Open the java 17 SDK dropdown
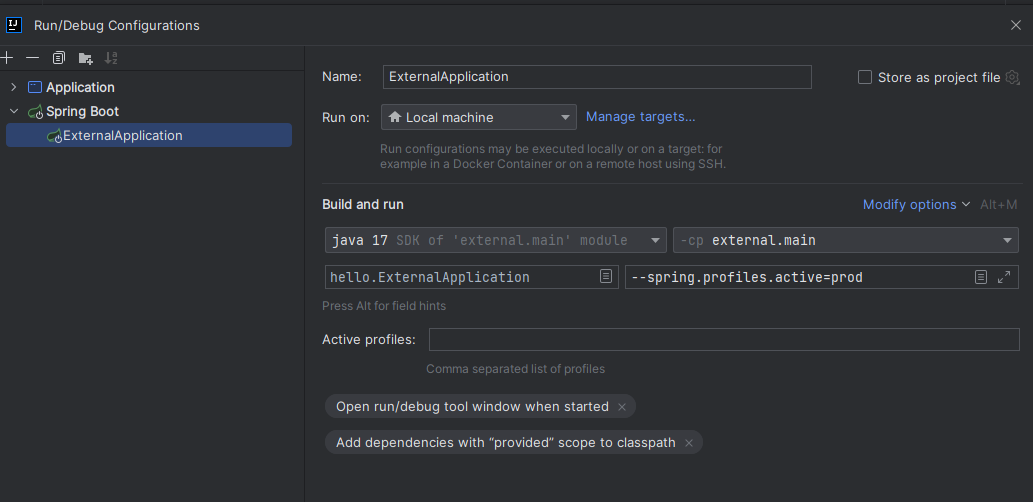The width and height of the screenshot is (1033, 502). click(495, 240)
